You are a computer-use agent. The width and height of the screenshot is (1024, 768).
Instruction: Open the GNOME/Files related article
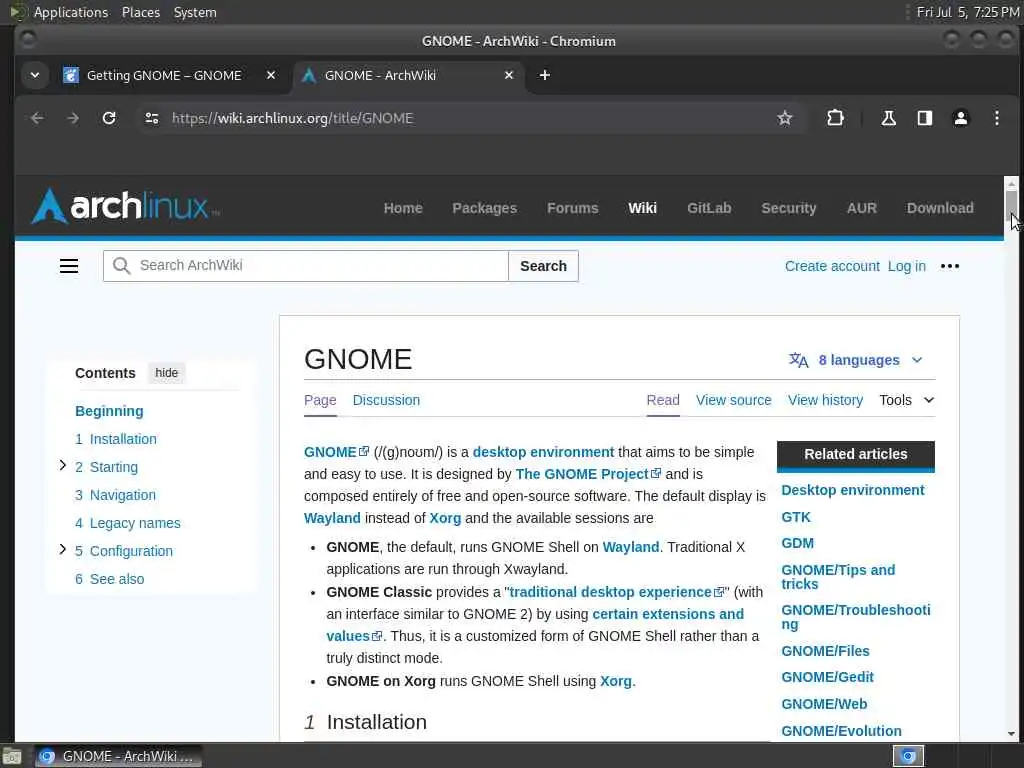tap(825, 651)
